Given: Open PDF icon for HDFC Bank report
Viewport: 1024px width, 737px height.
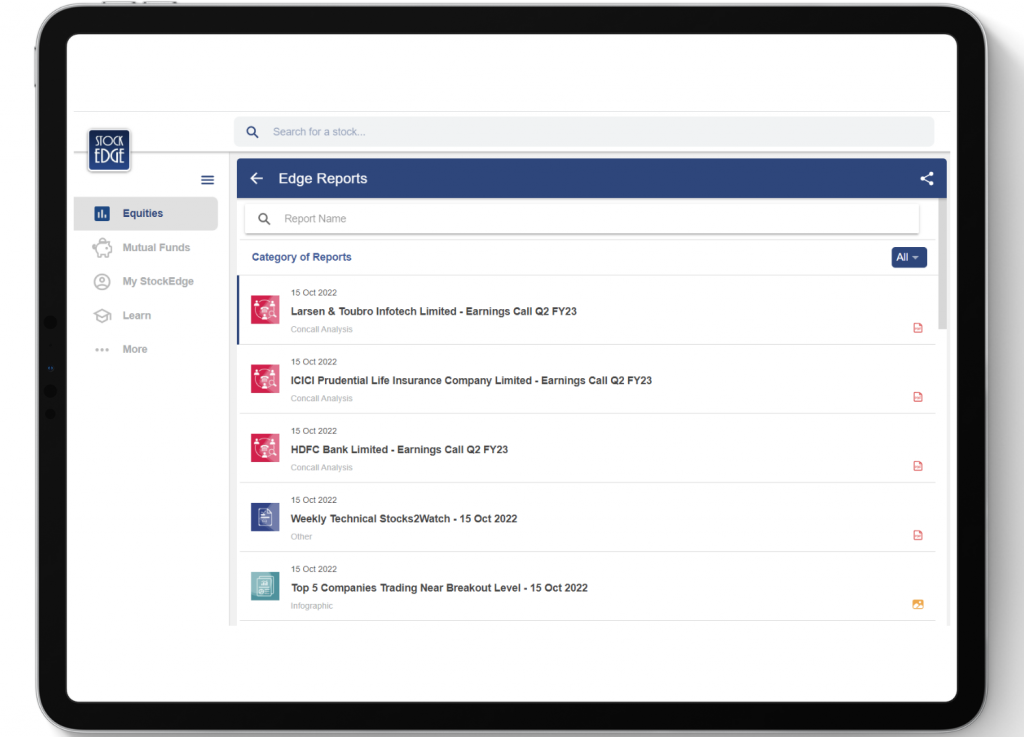Looking at the screenshot, I should point(918,466).
